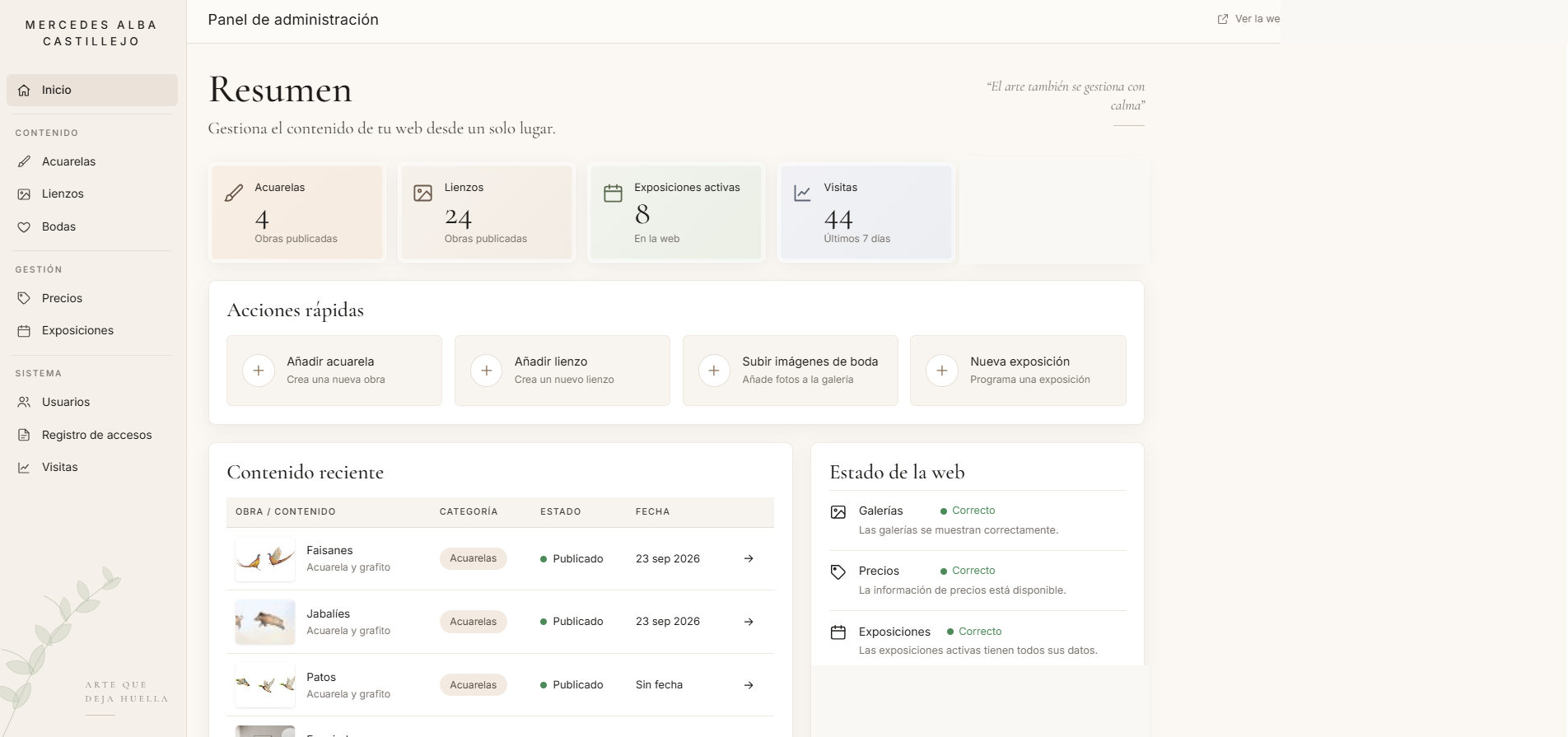Click the Precios tag icon in Estado de la web

coord(838,572)
